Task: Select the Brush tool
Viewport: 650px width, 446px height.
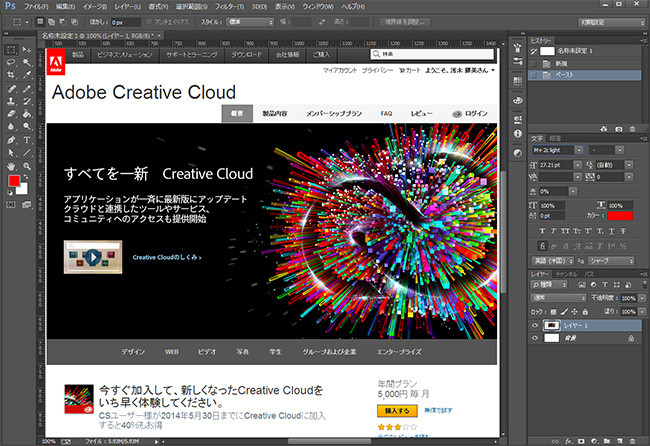Action: (x=27, y=89)
